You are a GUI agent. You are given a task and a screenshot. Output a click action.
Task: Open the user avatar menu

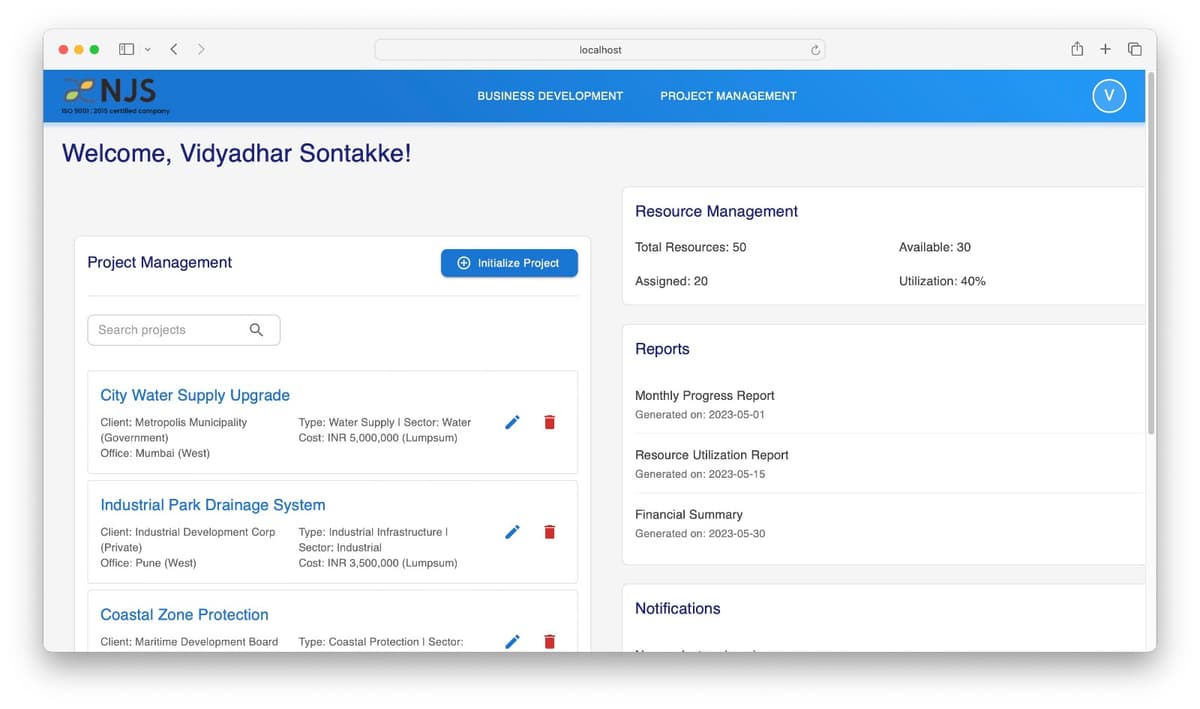[1108, 96]
